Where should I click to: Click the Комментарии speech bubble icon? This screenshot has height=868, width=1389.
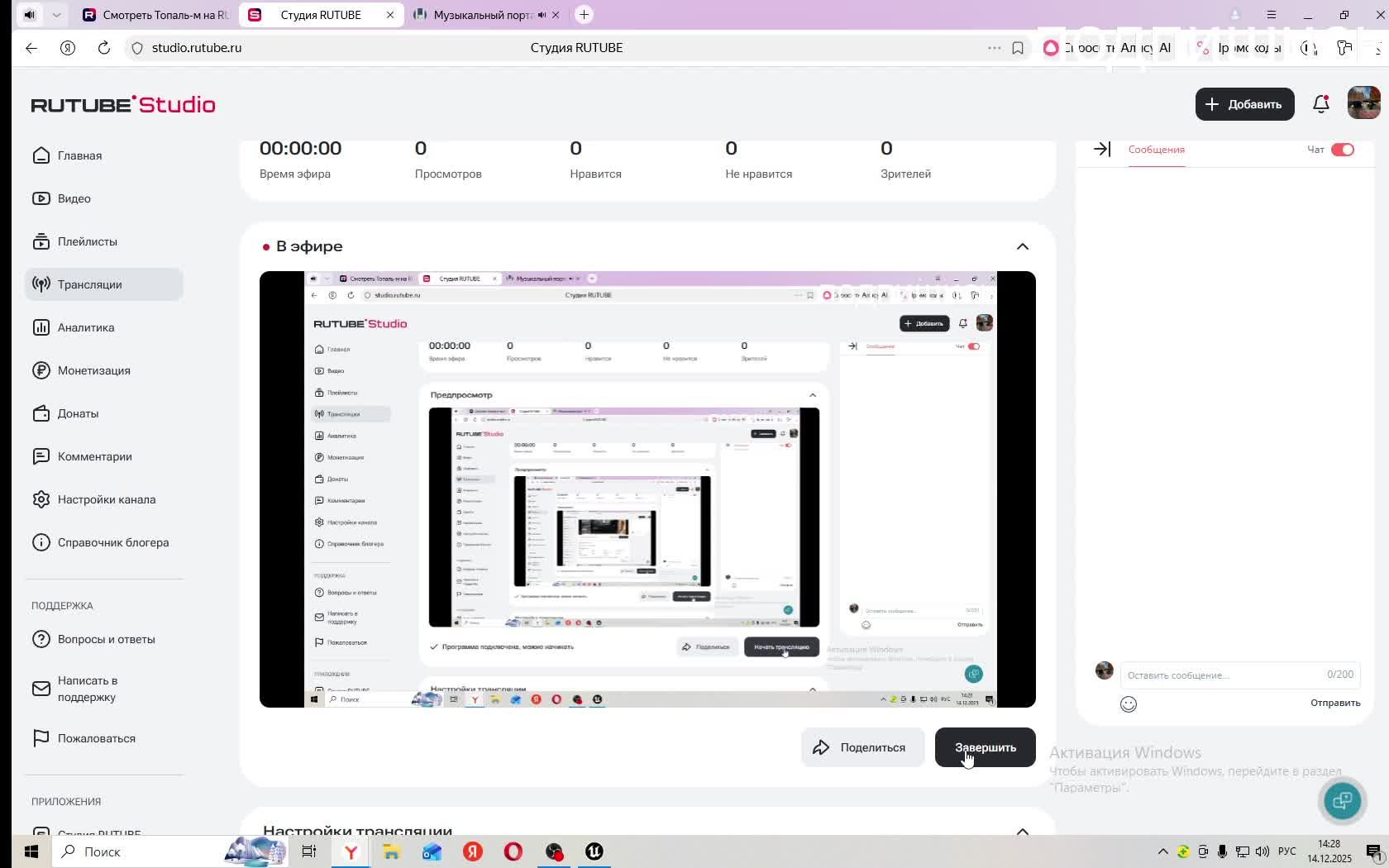click(41, 456)
